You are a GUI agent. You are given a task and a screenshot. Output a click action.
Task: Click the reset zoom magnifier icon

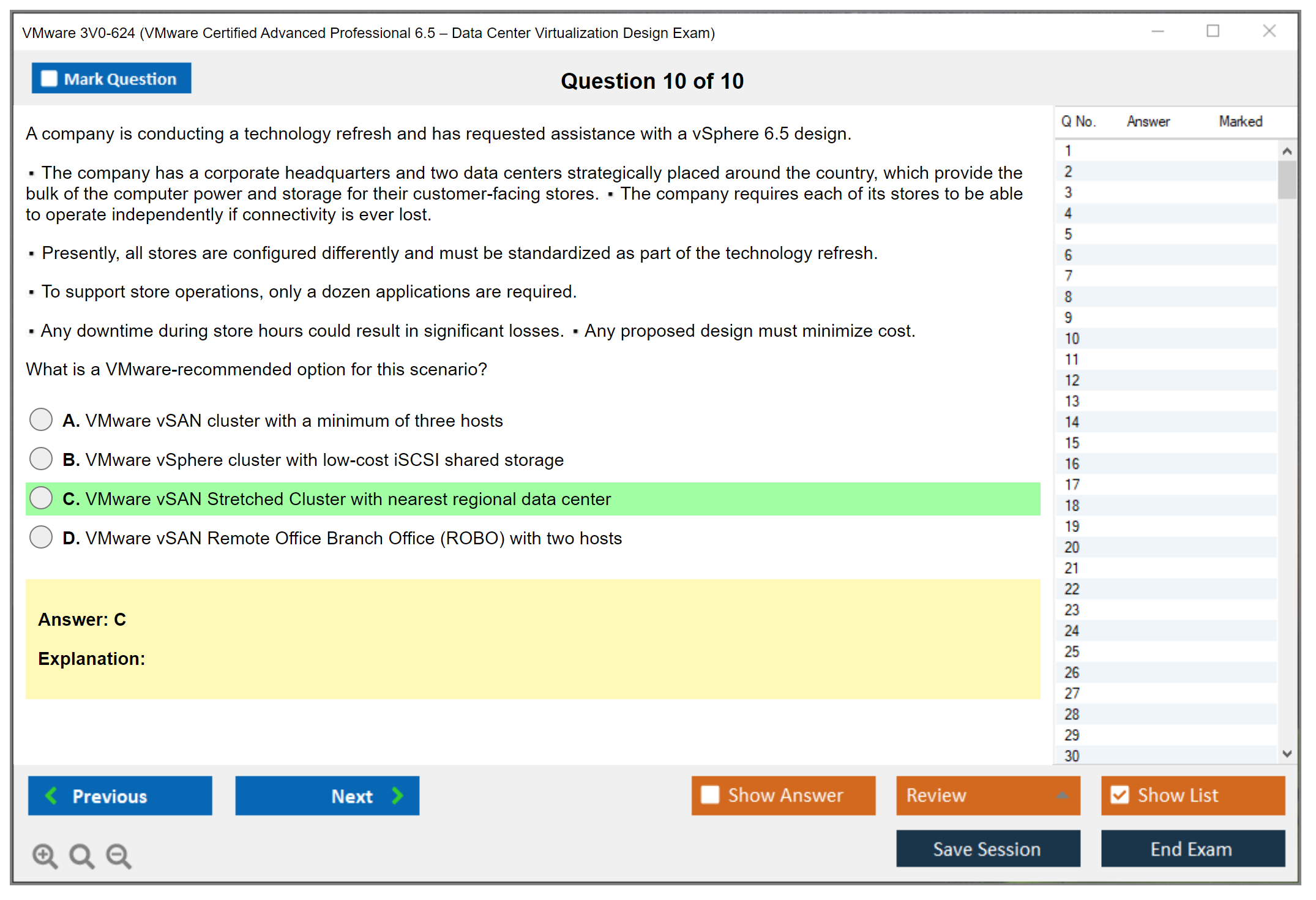tap(81, 855)
